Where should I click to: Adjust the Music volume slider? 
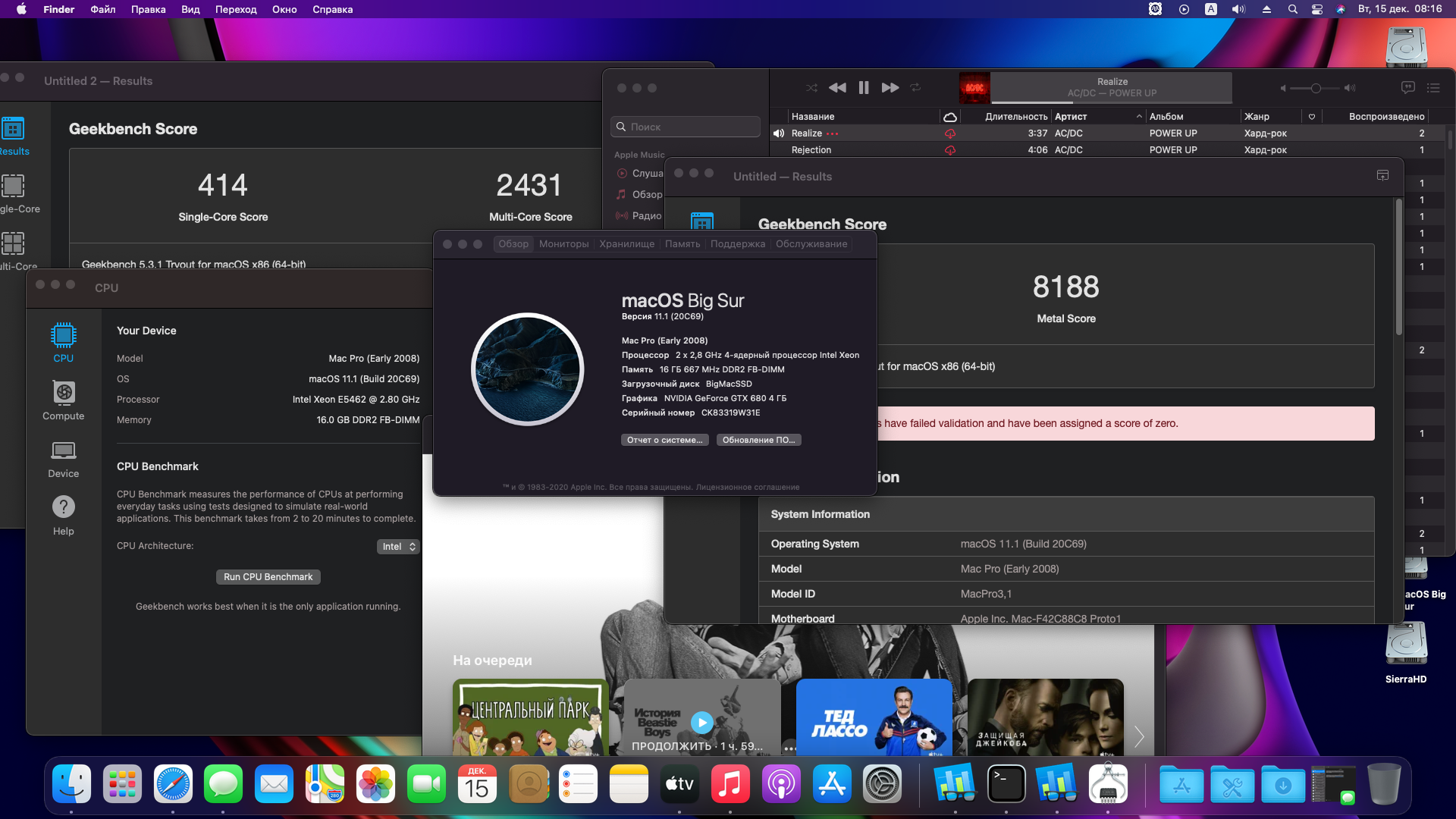[1316, 89]
